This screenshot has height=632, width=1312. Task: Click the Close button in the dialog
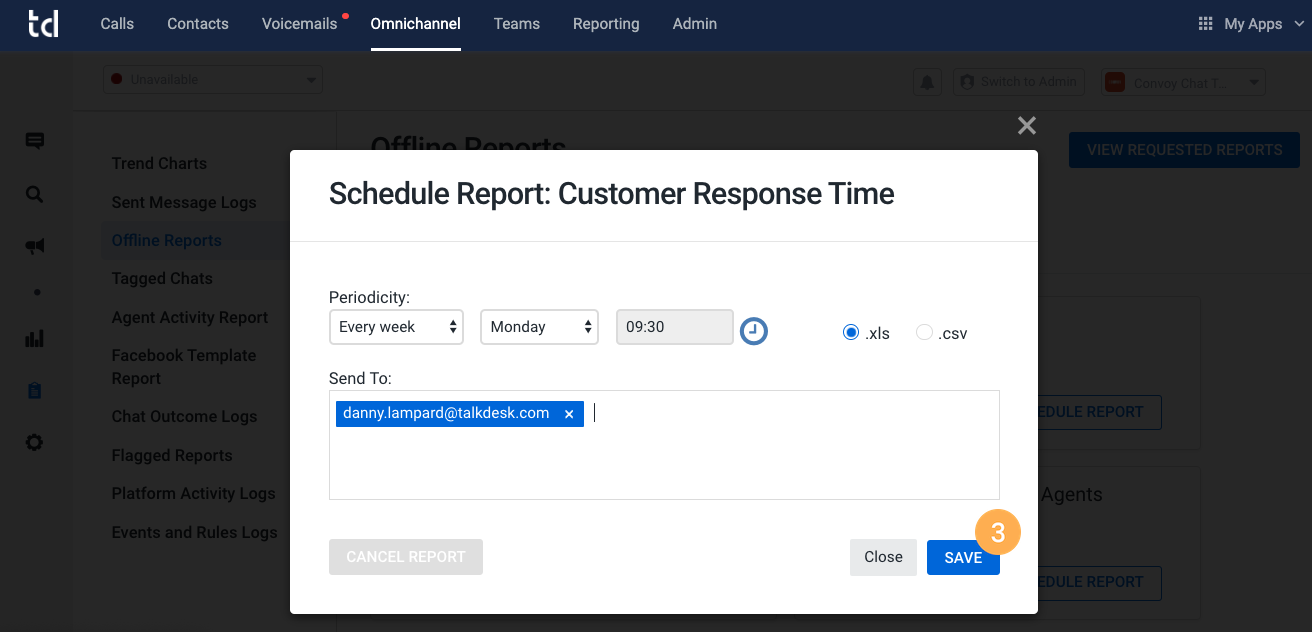pos(883,557)
